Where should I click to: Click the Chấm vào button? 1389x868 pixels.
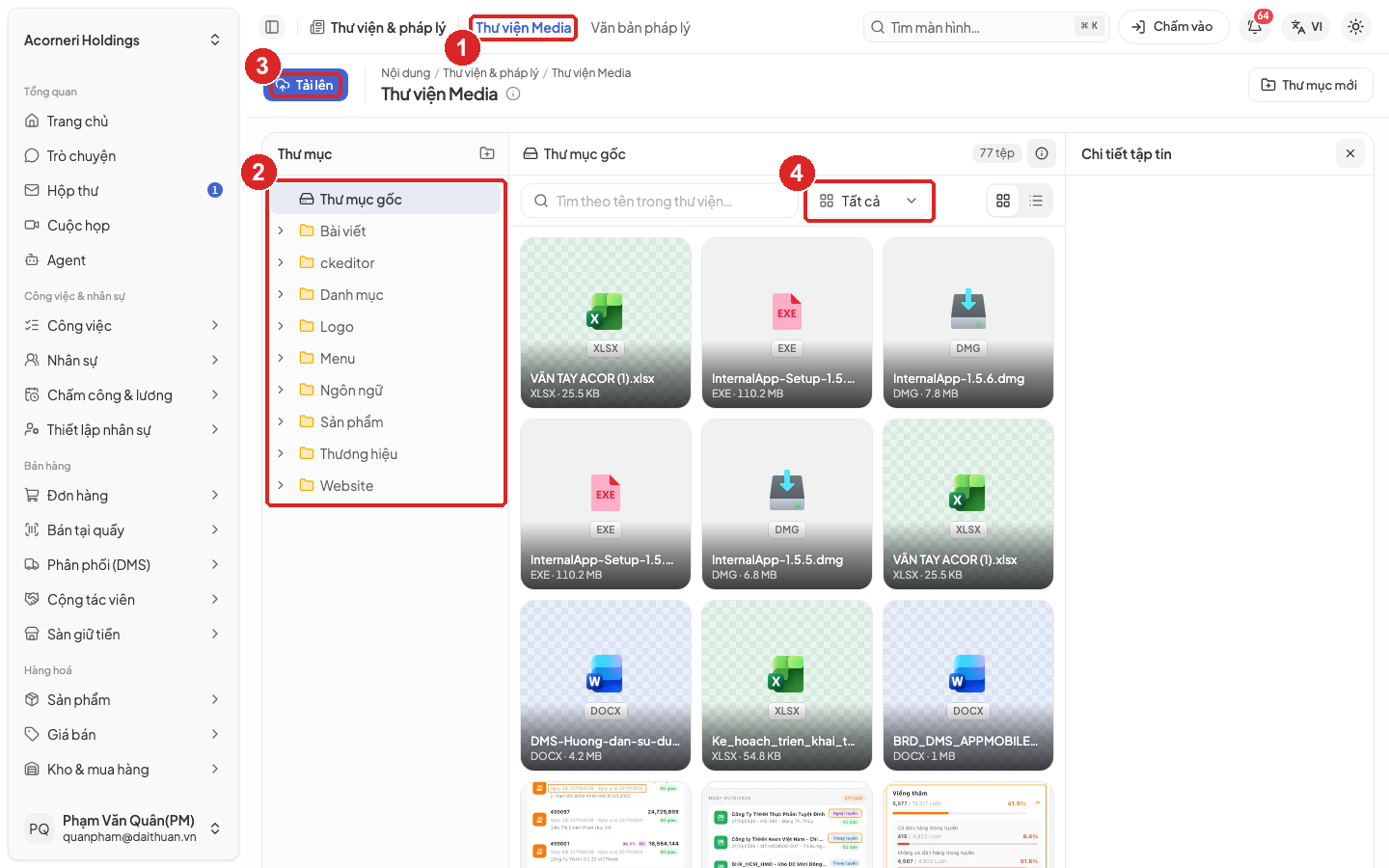tap(1173, 27)
